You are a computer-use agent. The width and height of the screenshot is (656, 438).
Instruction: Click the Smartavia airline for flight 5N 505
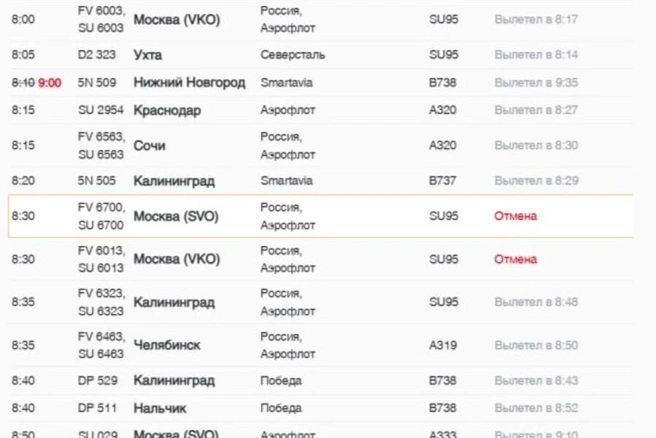click(286, 181)
